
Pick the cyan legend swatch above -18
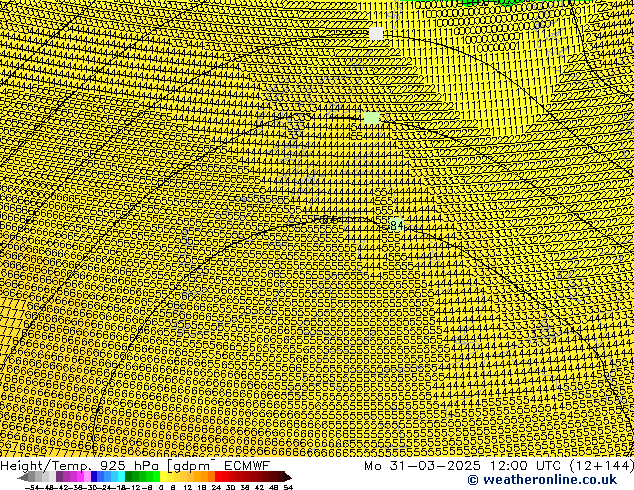[121, 477]
